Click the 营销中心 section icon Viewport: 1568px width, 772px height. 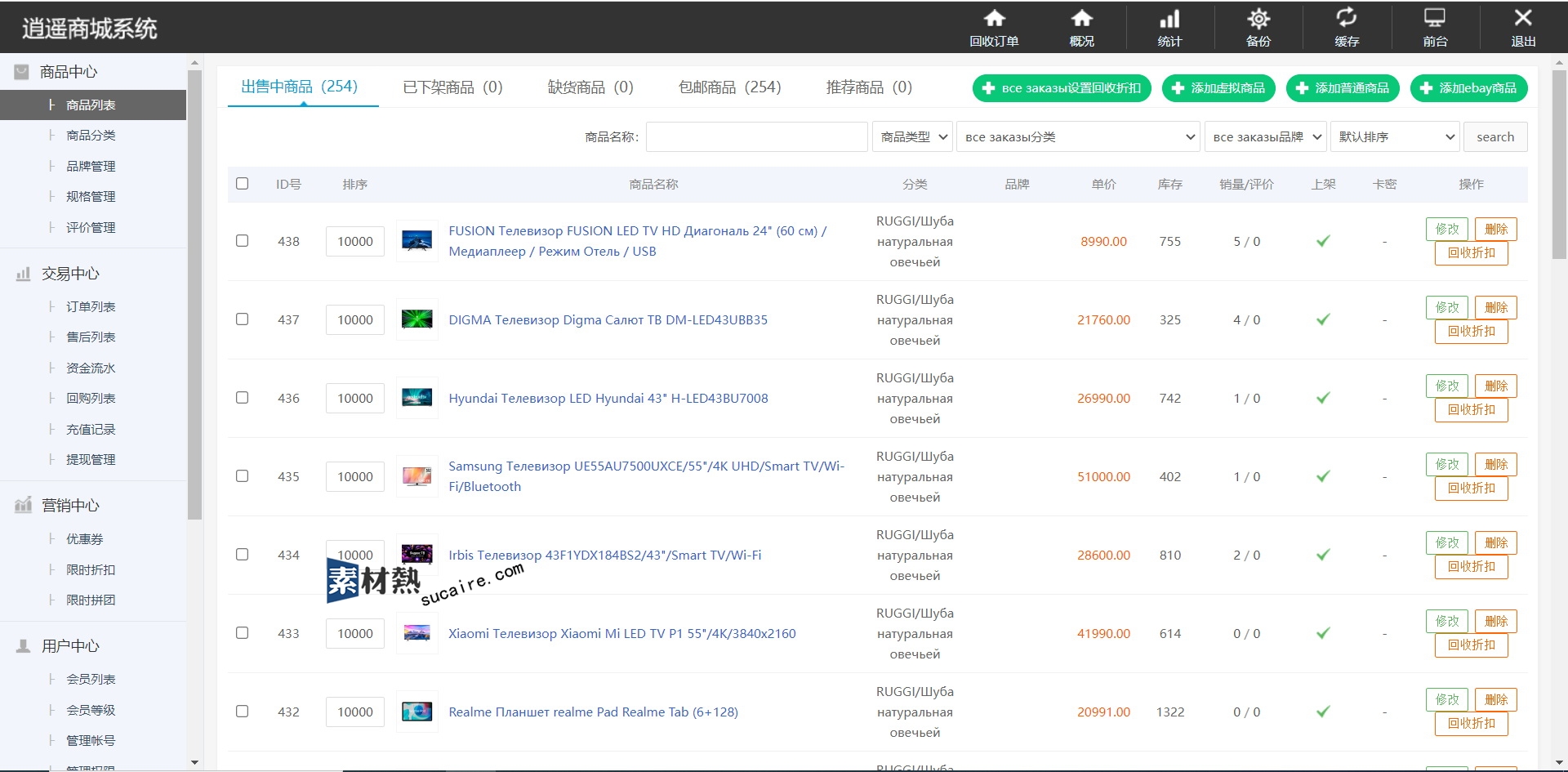point(23,505)
